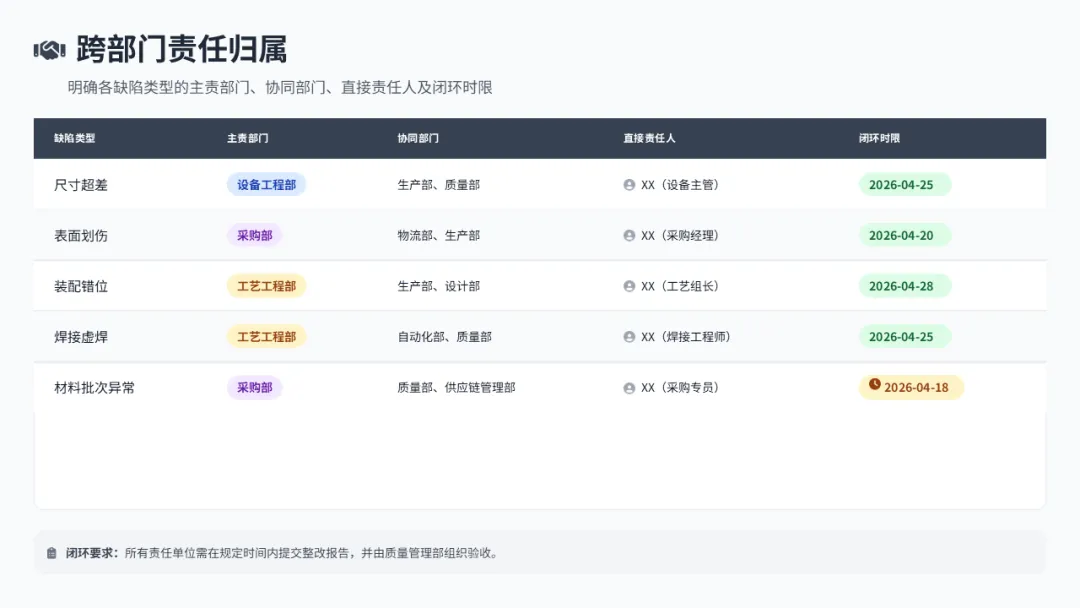
Task: Click the person icon for 采购经理
Action: coord(629,235)
